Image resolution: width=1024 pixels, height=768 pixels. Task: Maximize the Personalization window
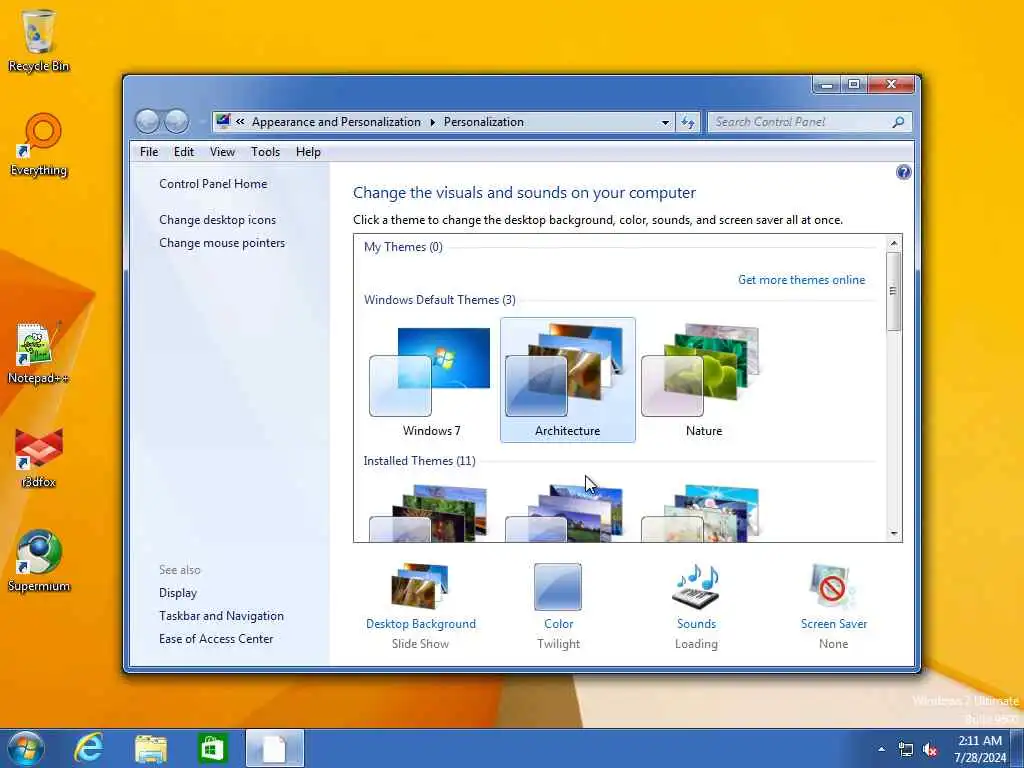[854, 84]
